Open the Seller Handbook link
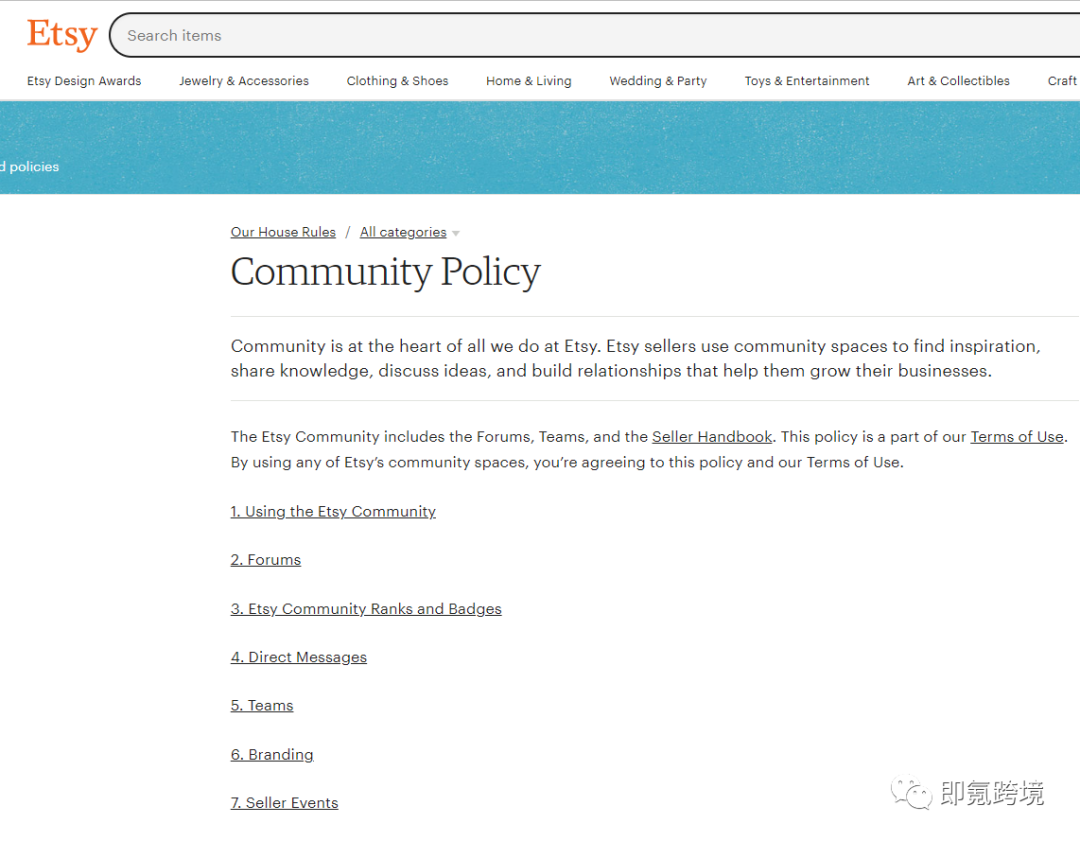This screenshot has height=841, width=1080. (x=712, y=437)
